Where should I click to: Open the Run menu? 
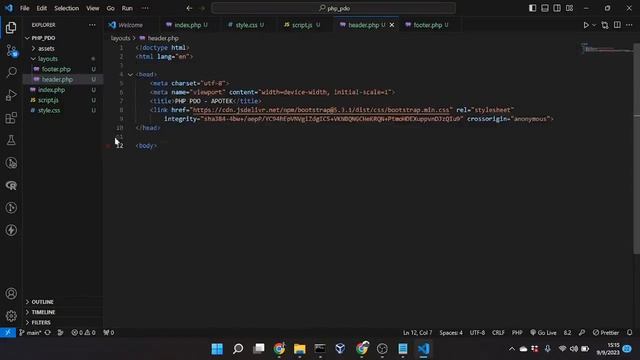click(x=127, y=8)
